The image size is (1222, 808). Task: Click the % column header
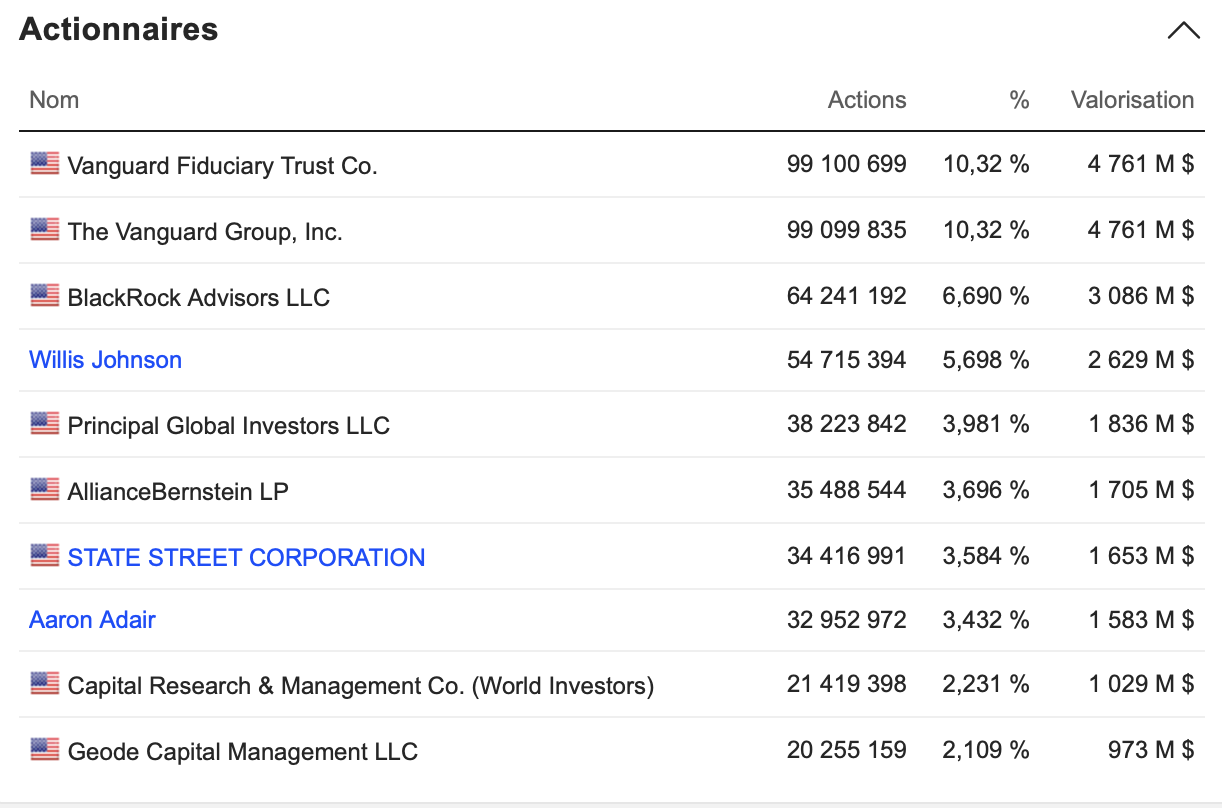(1019, 100)
